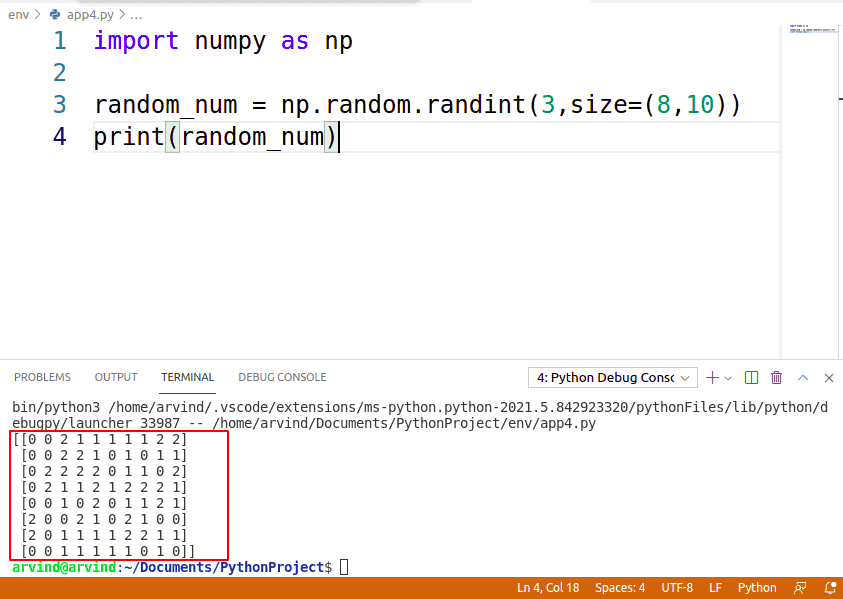
Task: Kill terminal with the trash icon
Action: [776, 377]
